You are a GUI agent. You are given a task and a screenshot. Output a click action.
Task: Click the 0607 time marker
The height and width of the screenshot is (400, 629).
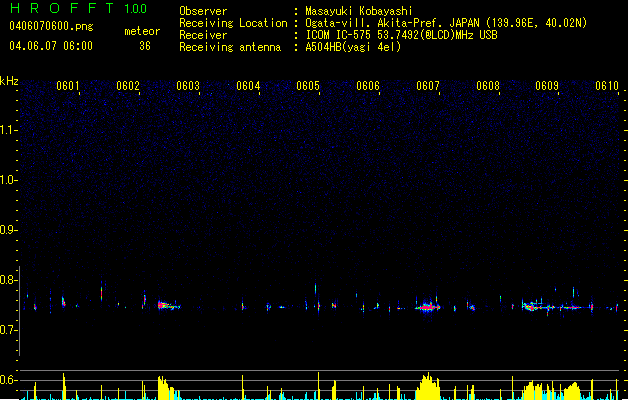click(428, 86)
